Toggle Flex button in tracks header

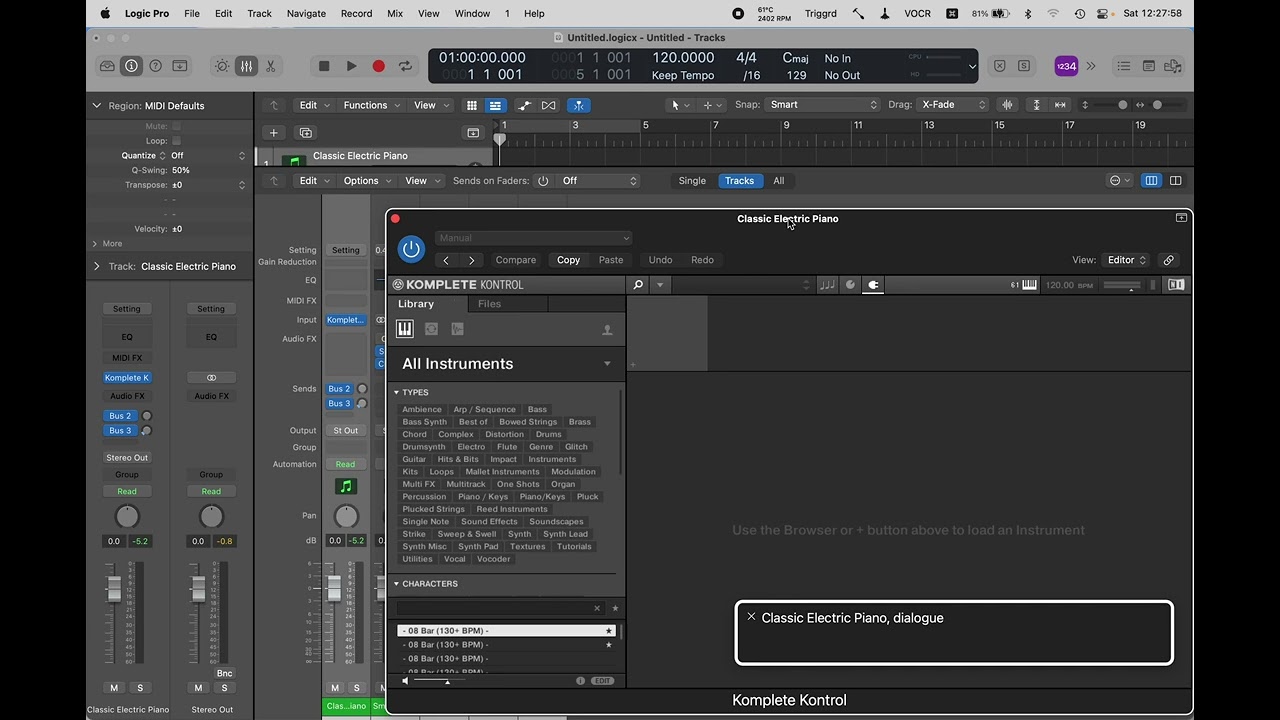pyautogui.click(x=548, y=105)
